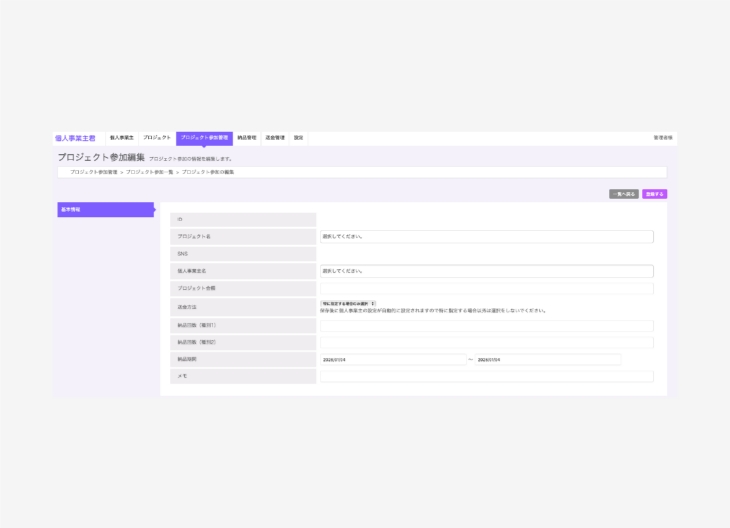The width and height of the screenshot is (730, 528).
Task: Open the プロジェクト nav tab
Action: tap(157, 138)
